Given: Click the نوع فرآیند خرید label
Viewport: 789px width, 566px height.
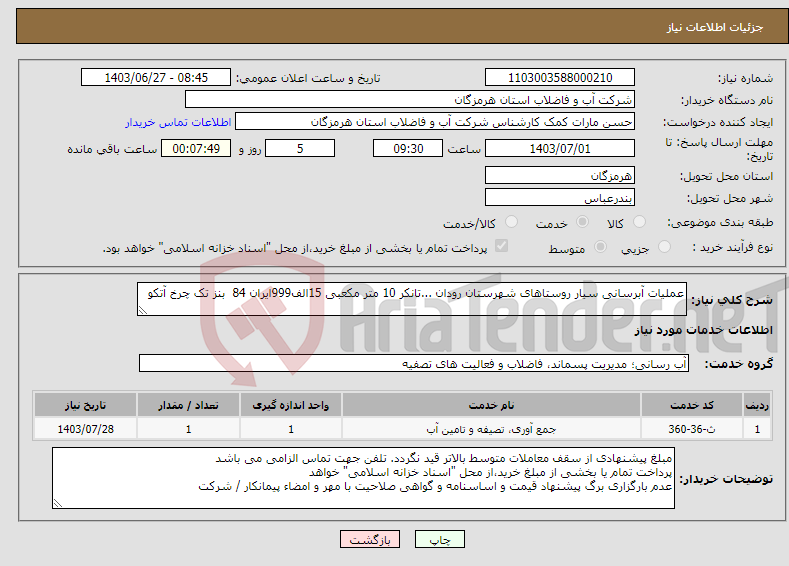Looking at the screenshot, I should coord(733,247).
